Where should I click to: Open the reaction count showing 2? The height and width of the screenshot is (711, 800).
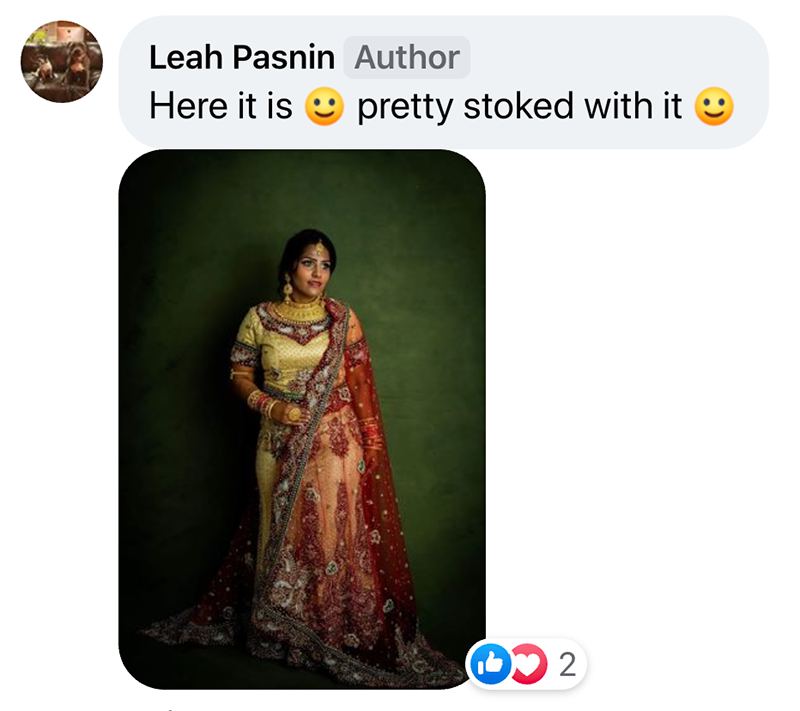click(x=567, y=664)
